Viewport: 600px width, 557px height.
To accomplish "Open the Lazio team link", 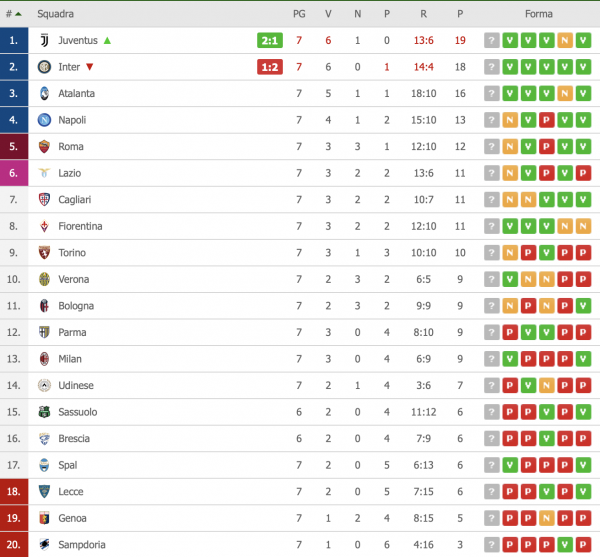I will tap(70, 173).
